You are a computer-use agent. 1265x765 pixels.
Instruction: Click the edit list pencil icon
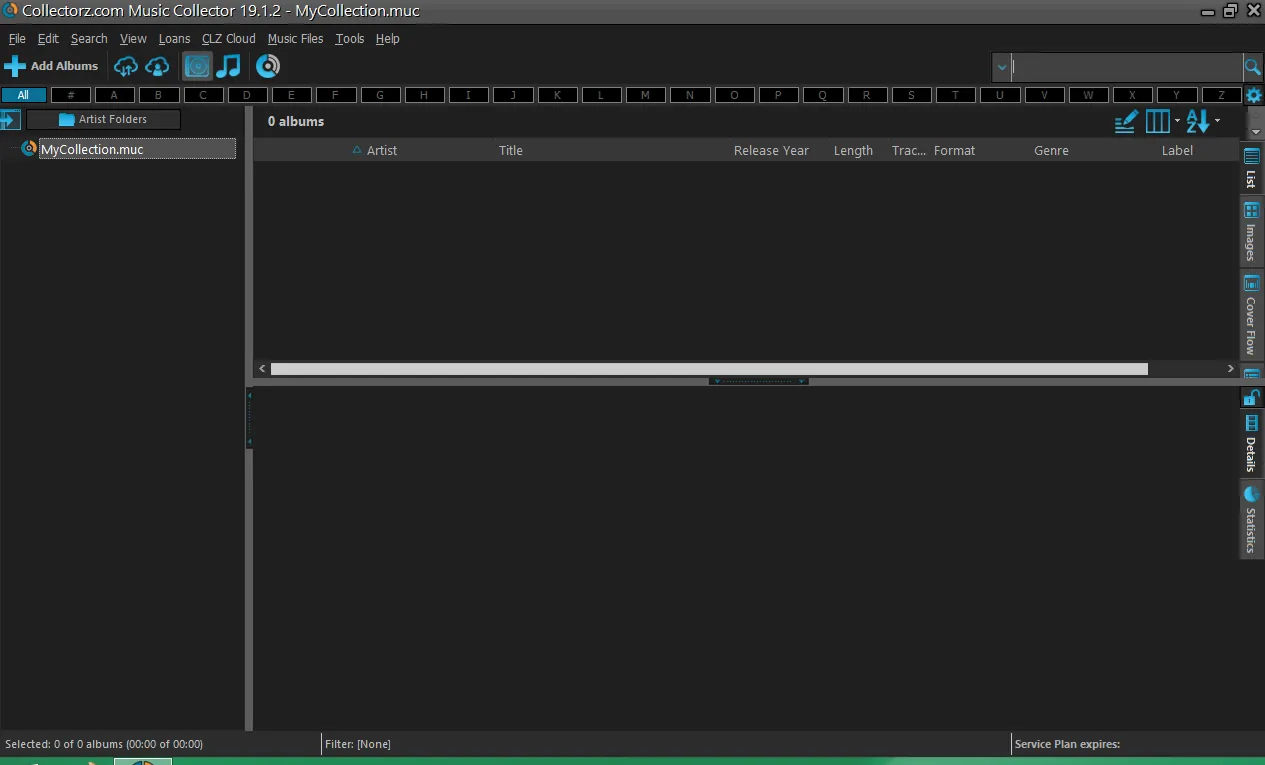[1126, 122]
